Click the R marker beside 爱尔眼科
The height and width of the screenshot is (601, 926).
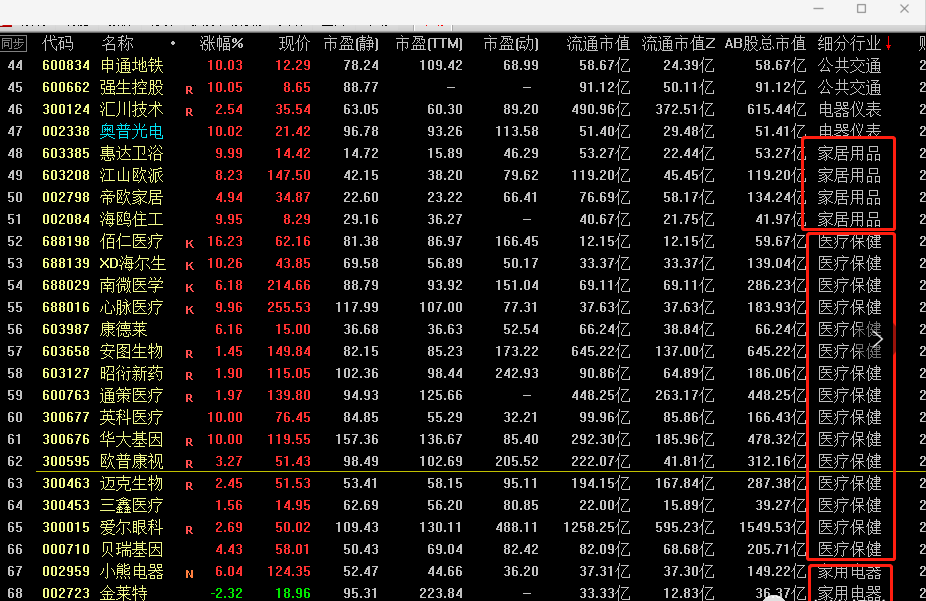tap(189, 530)
